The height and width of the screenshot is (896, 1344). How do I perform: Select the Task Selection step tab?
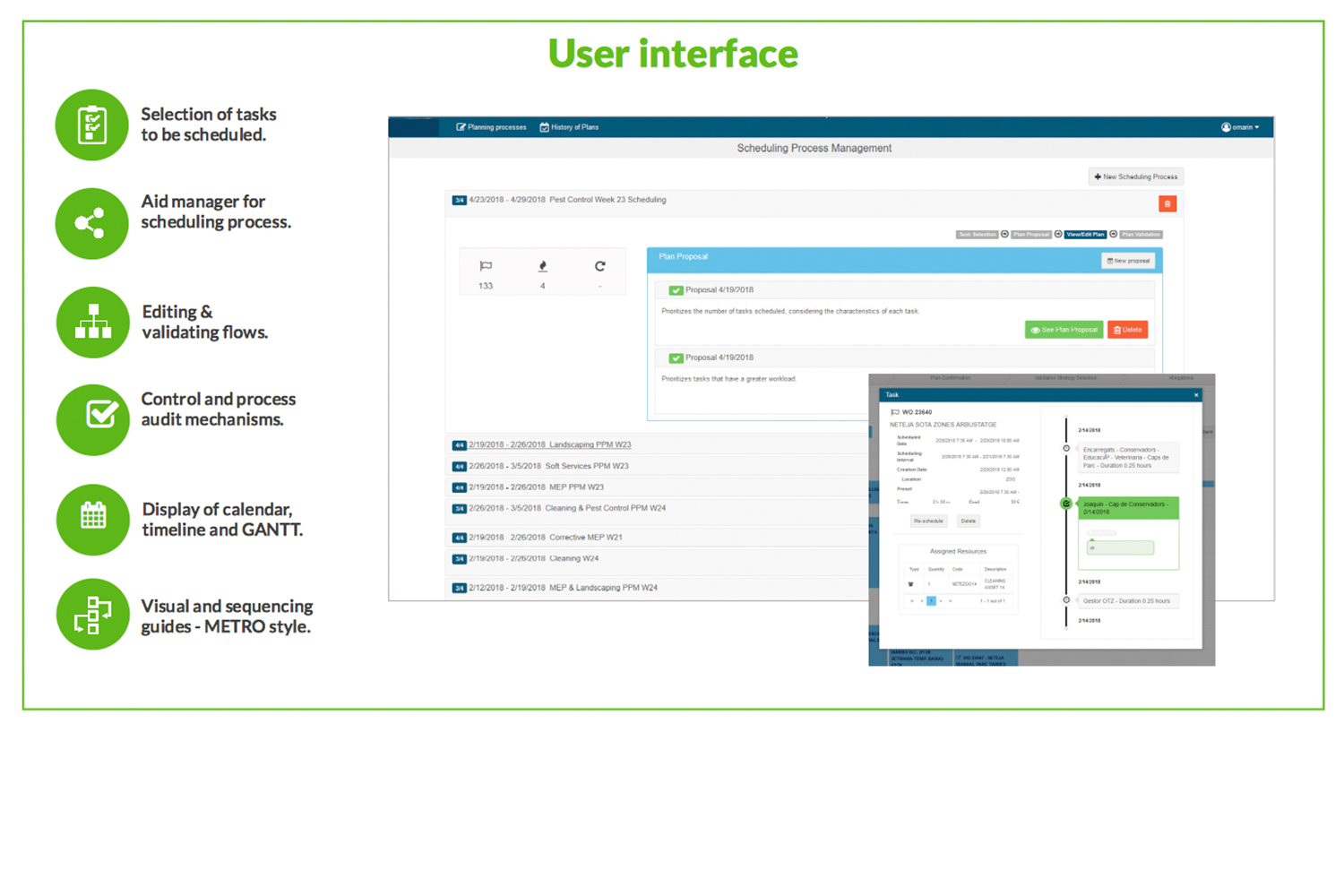[978, 235]
